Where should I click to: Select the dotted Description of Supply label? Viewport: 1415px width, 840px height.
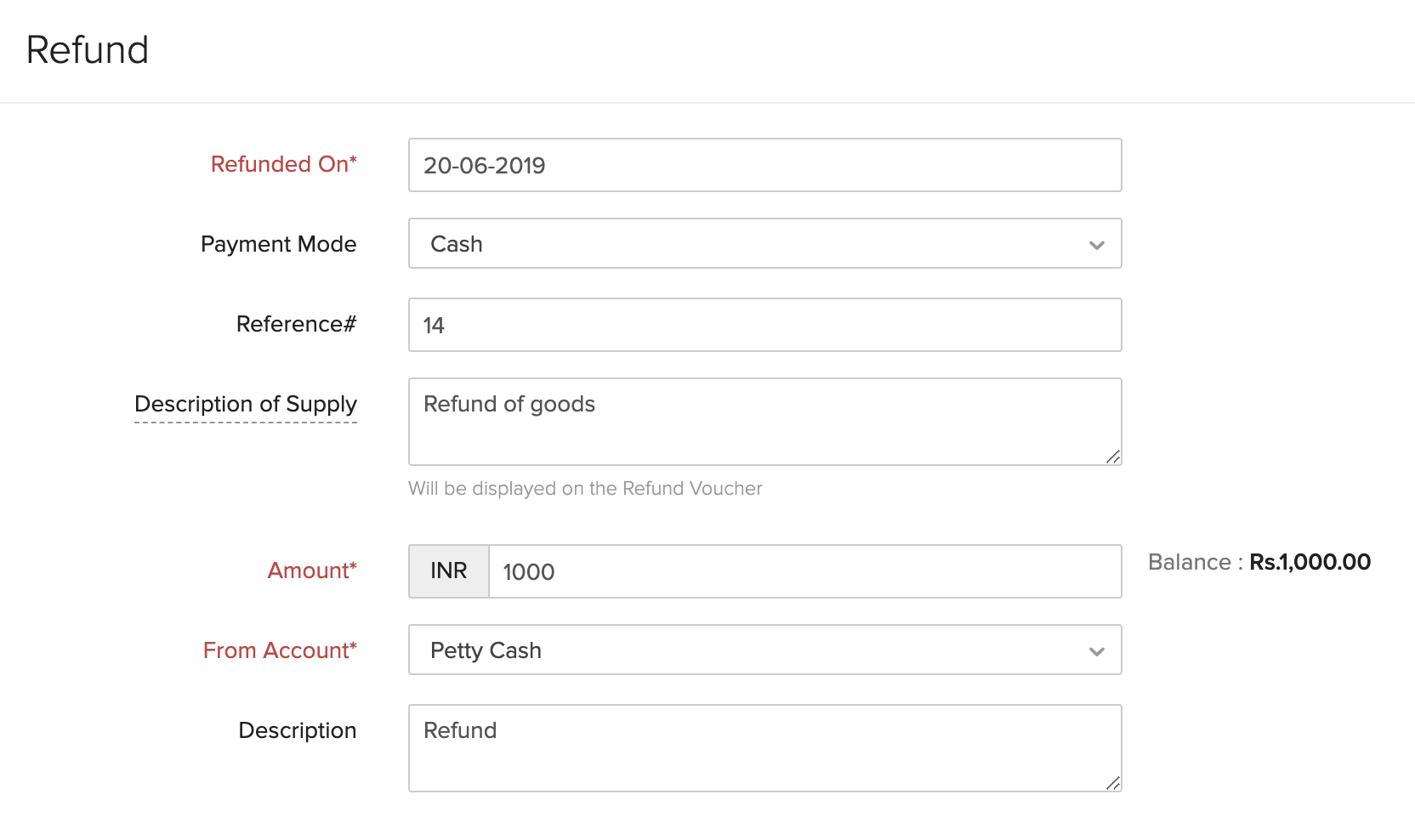click(245, 405)
